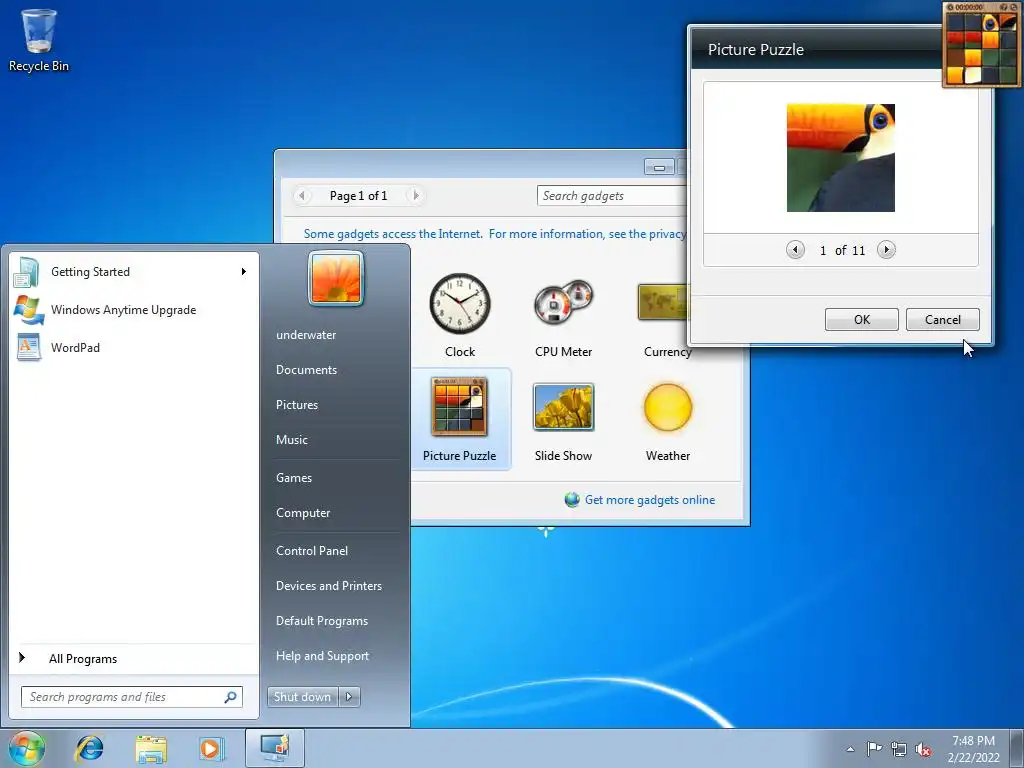Go to previous page in gadget gallery
Viewport: 1024px width, 768px height.
click(x=302, y=195)
